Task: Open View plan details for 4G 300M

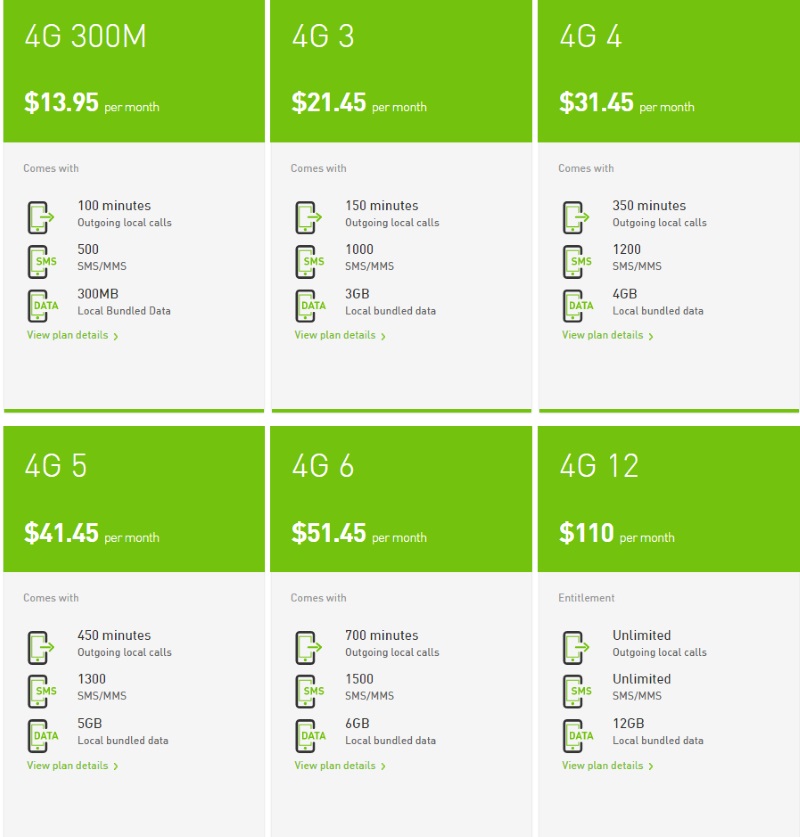Action: [x=73, y=335]
